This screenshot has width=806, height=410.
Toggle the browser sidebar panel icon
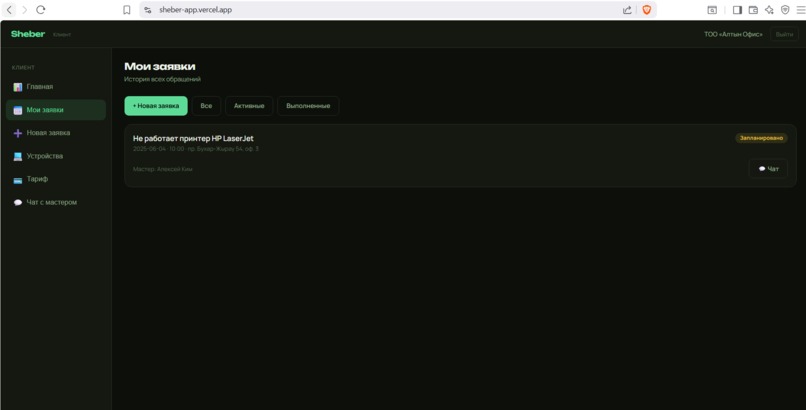[x=737, y=10]
